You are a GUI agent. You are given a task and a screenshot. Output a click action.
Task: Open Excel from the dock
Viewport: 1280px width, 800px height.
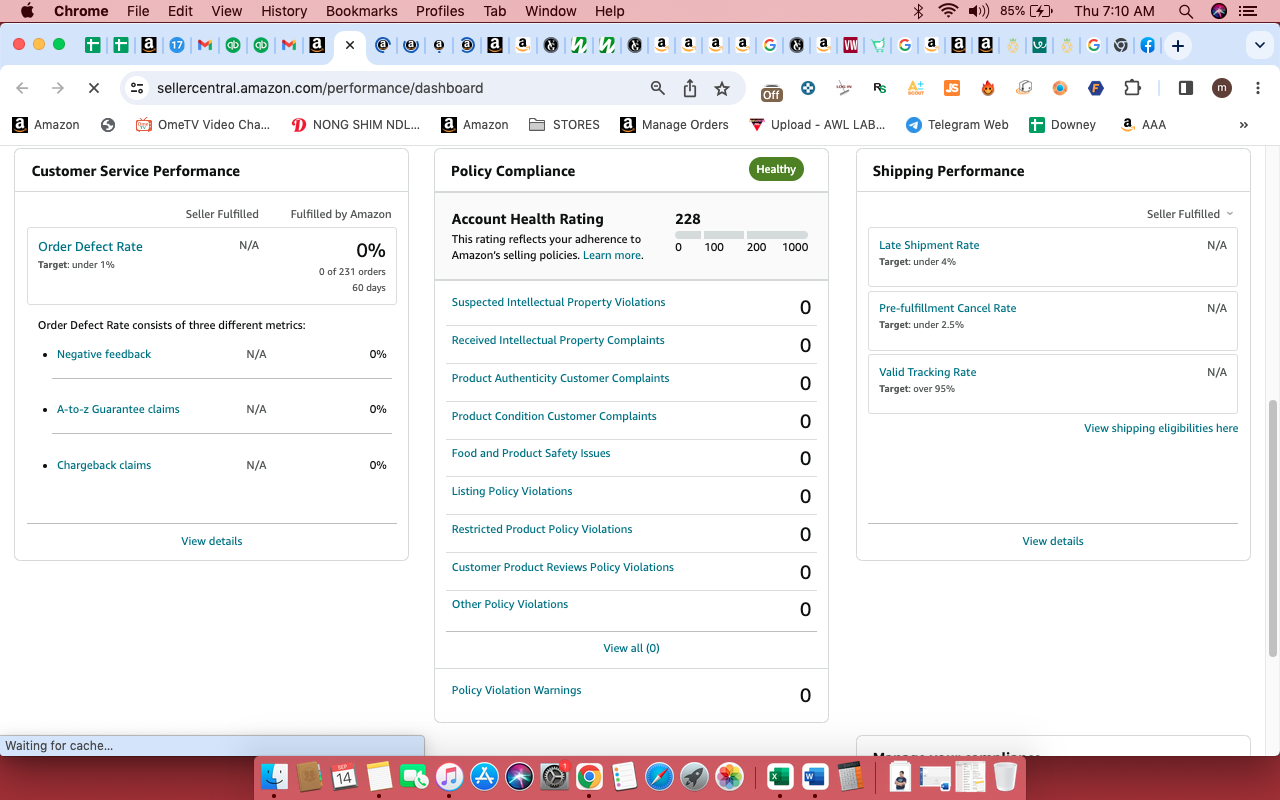[x=780, y=776]
